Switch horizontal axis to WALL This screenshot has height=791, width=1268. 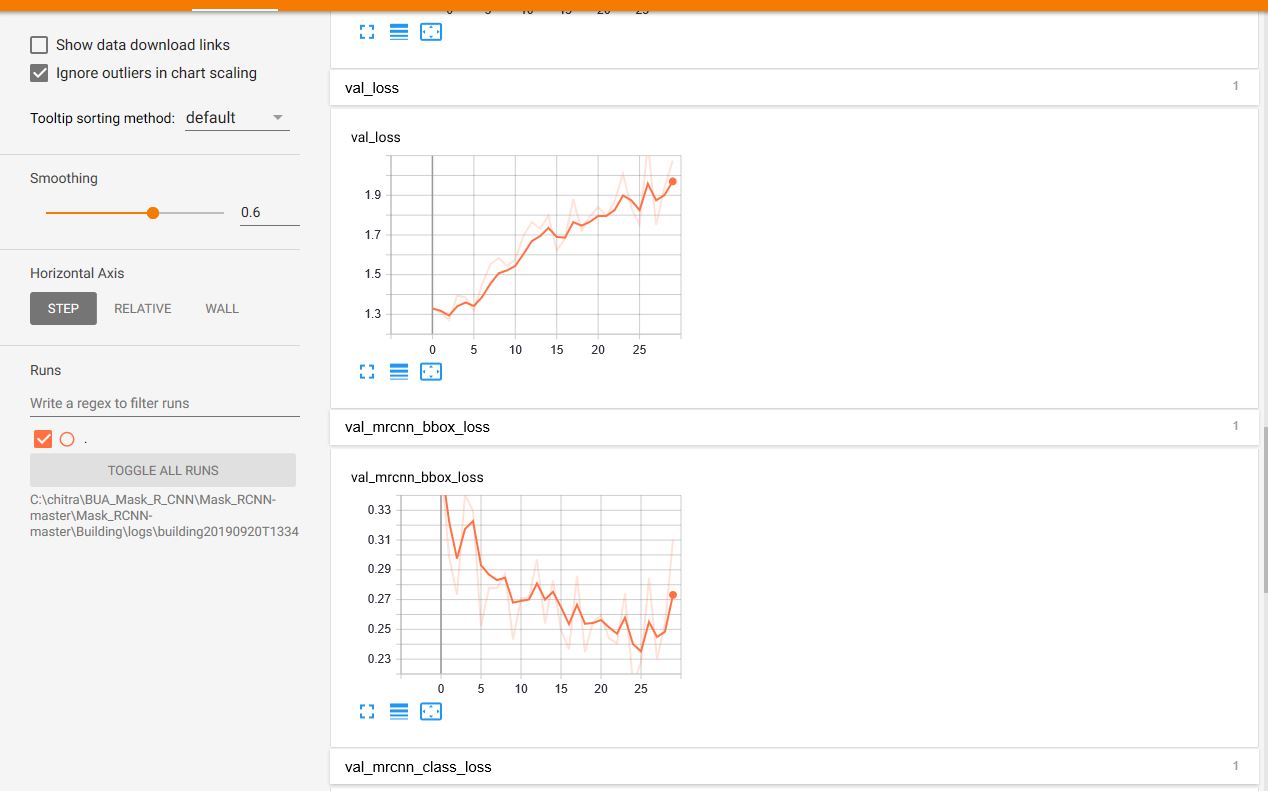[x=222, y=309]
